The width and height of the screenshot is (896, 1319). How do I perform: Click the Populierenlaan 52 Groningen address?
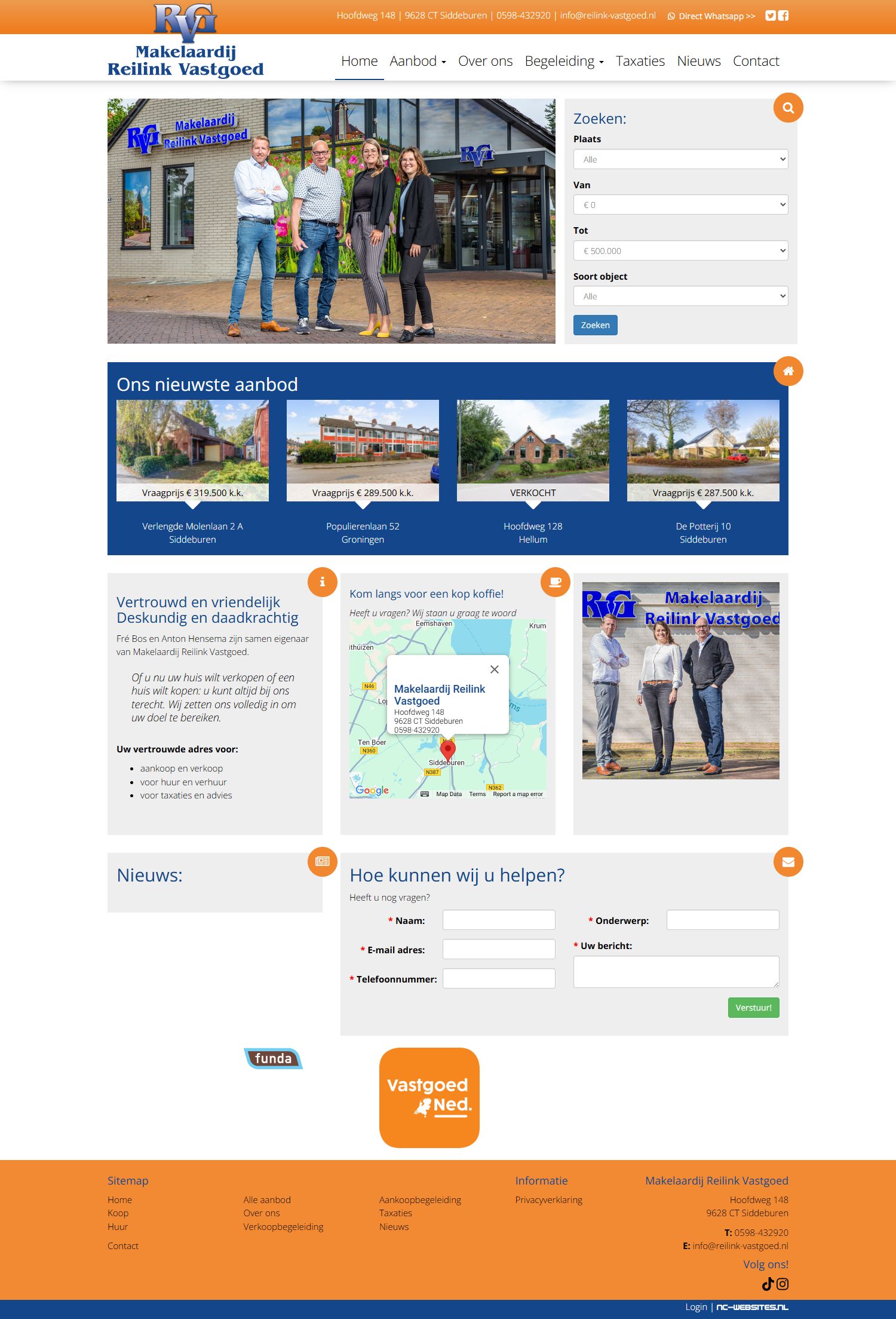click(x=363, y=533)
